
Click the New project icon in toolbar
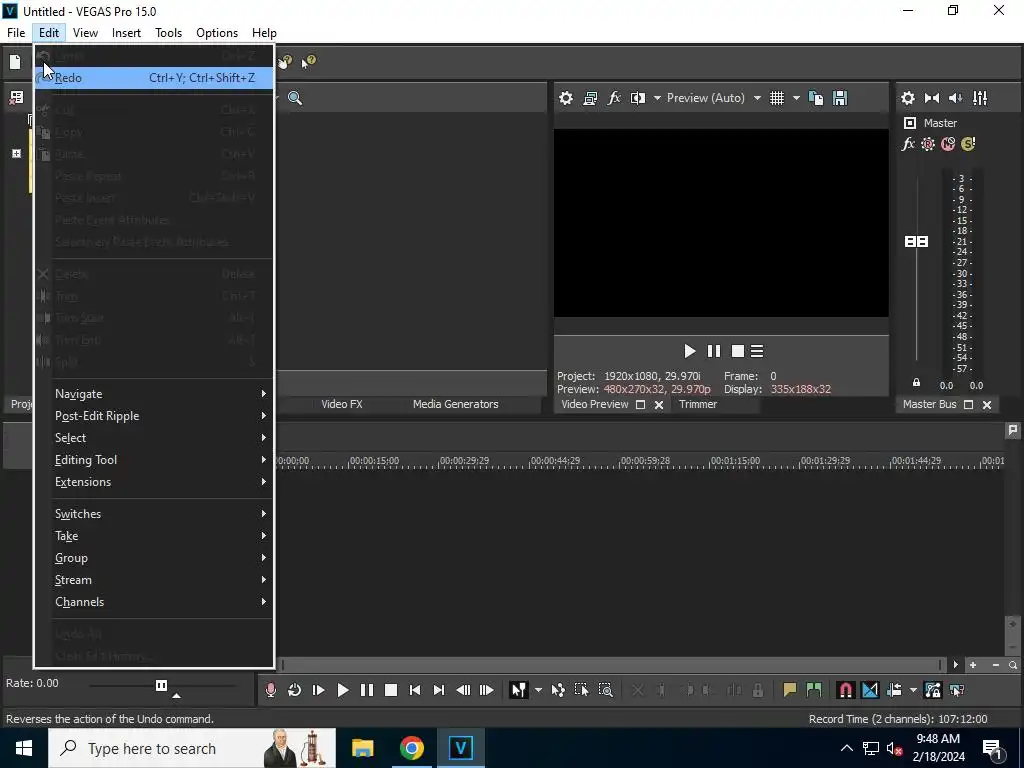15,61
